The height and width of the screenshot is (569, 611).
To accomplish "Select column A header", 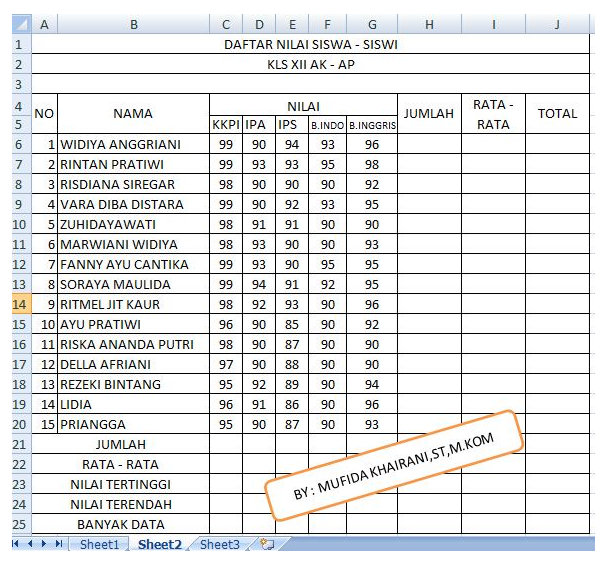I will coord(44,24).
